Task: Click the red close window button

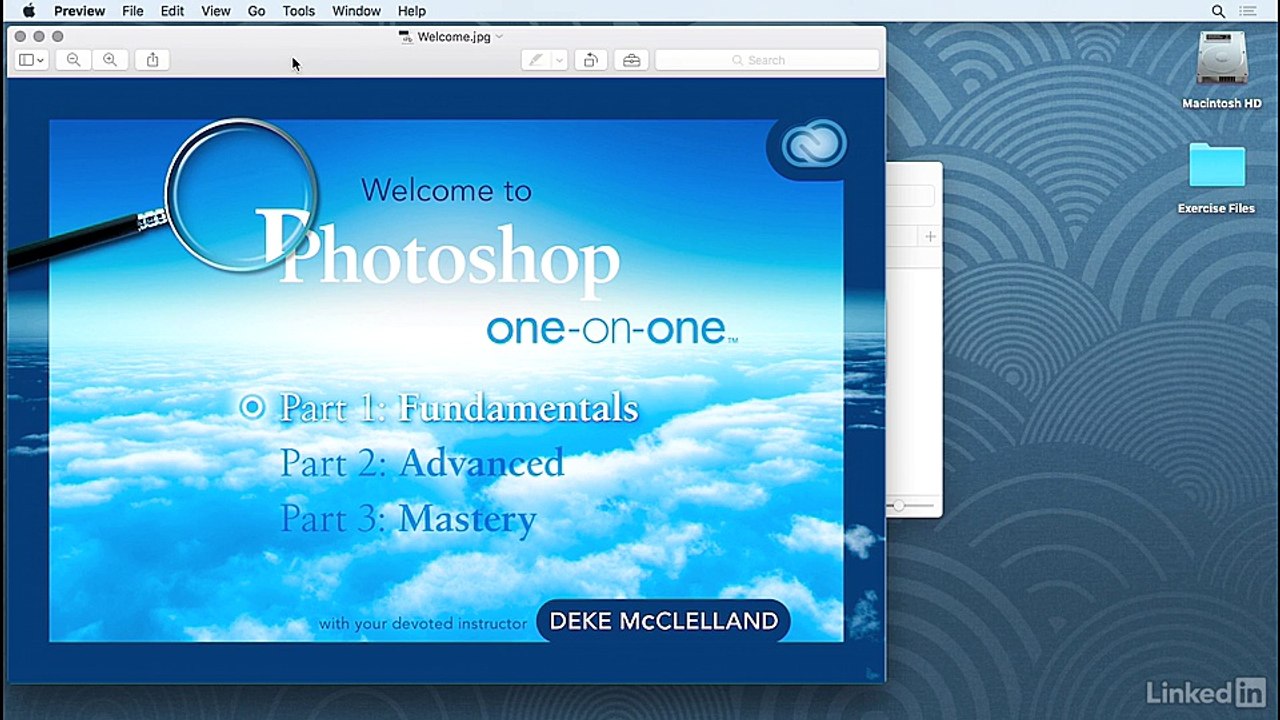Action: [20, 37]
